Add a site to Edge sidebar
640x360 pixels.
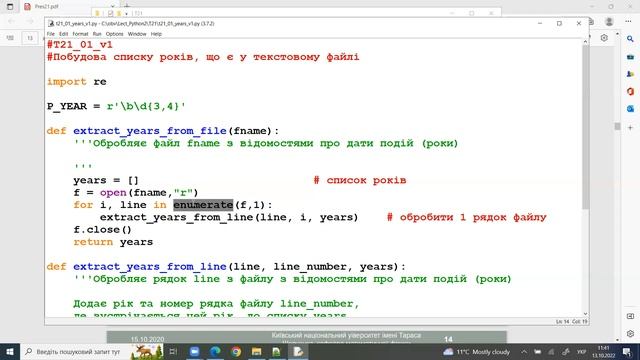coord(630,128)
